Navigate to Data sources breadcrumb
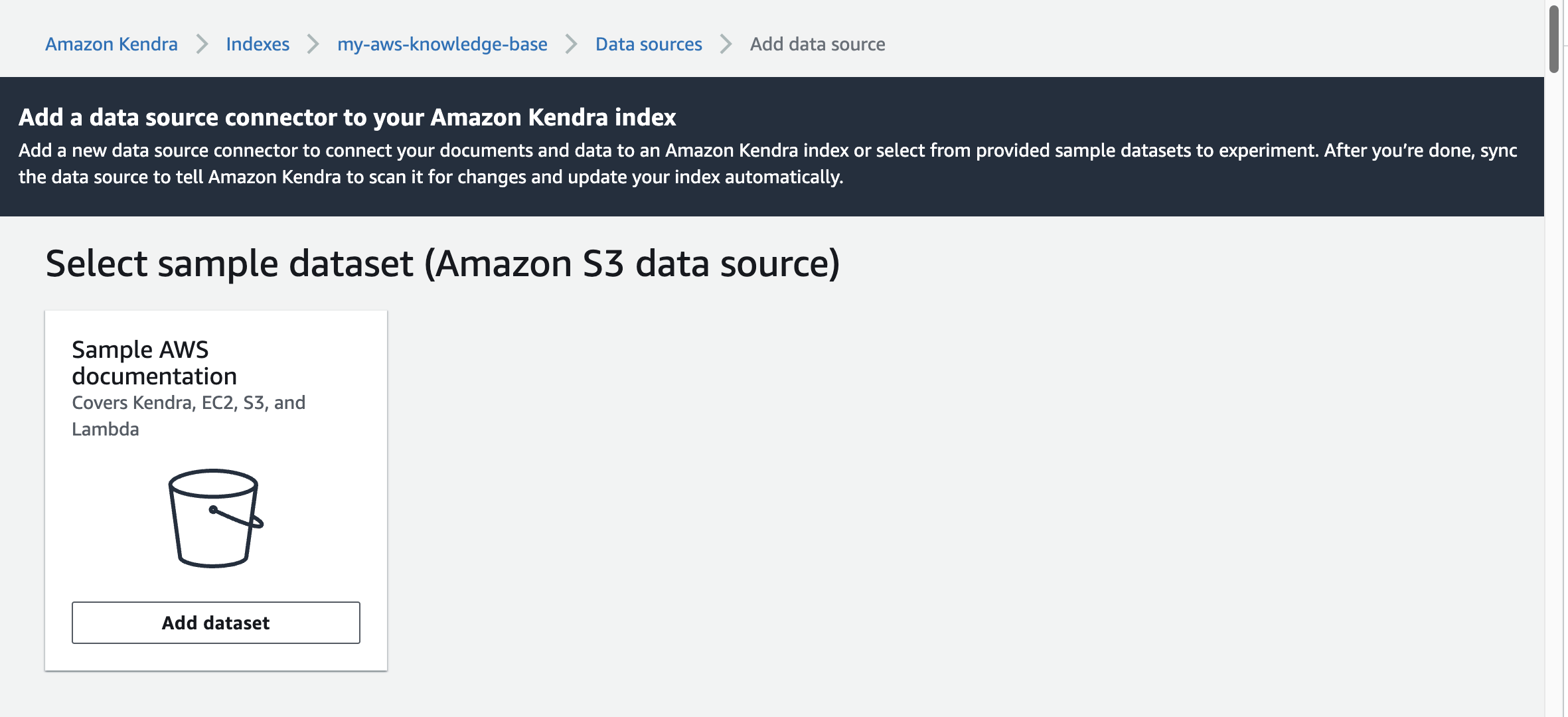This screenshot has width=1568, height=717. (649, 44)
